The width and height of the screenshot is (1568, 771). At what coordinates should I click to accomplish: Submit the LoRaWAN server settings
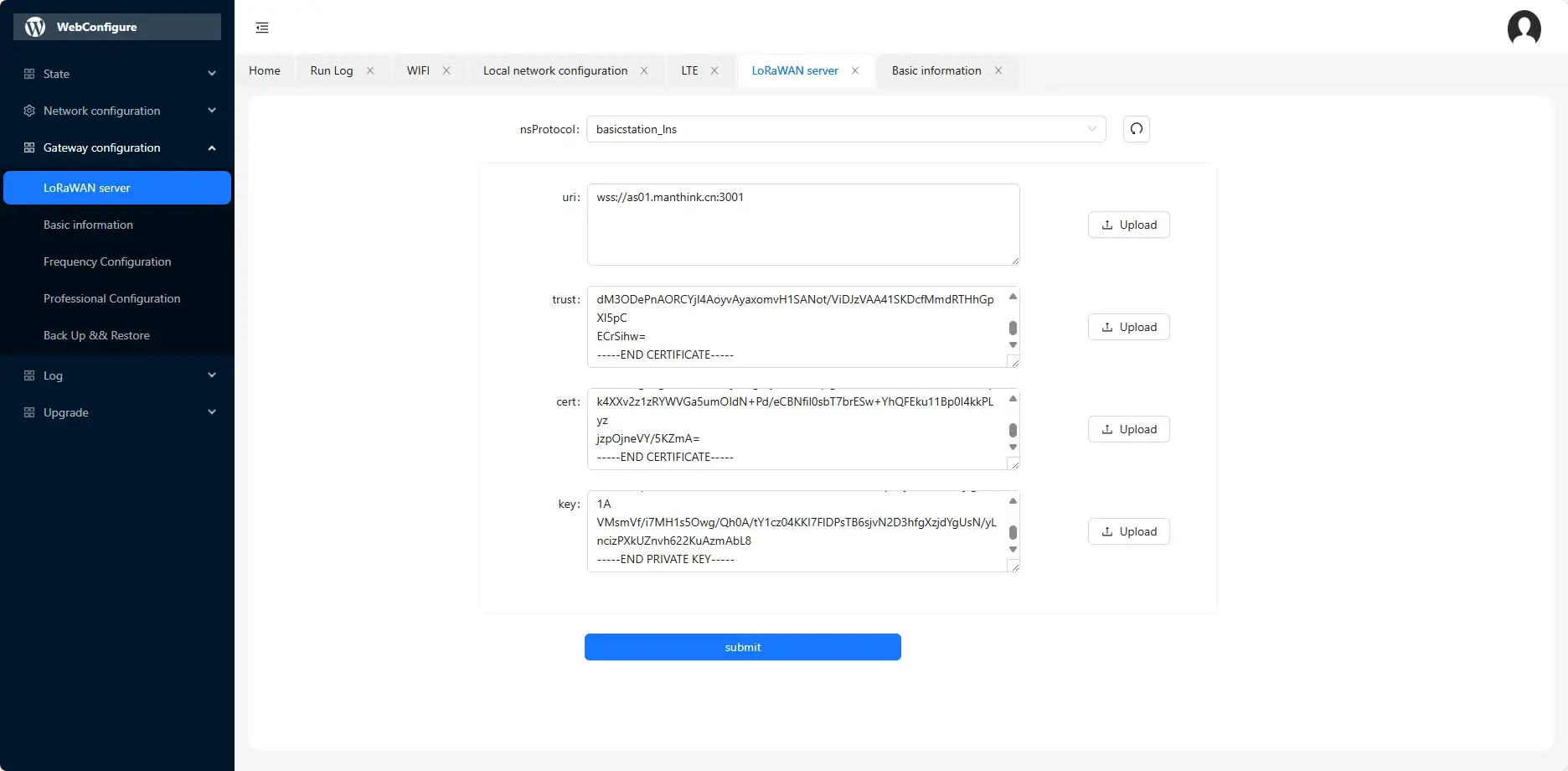tap(743, 647)
